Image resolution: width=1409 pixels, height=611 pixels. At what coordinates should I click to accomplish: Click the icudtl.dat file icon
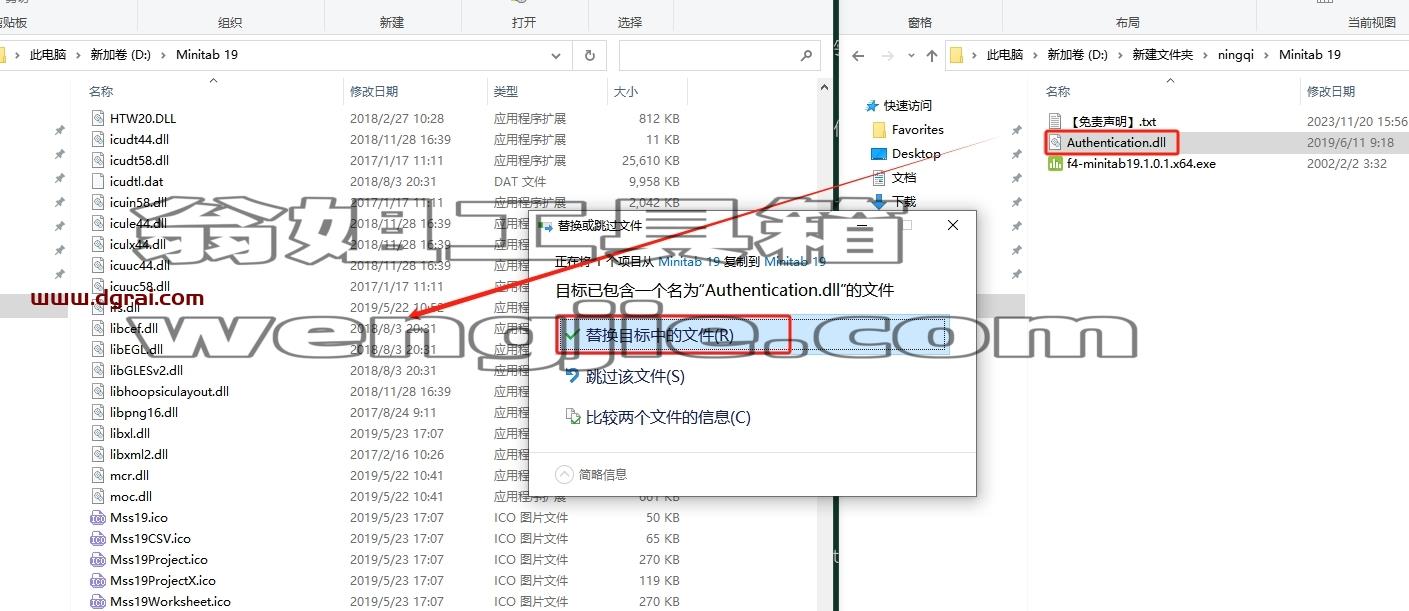click(97, 181)
